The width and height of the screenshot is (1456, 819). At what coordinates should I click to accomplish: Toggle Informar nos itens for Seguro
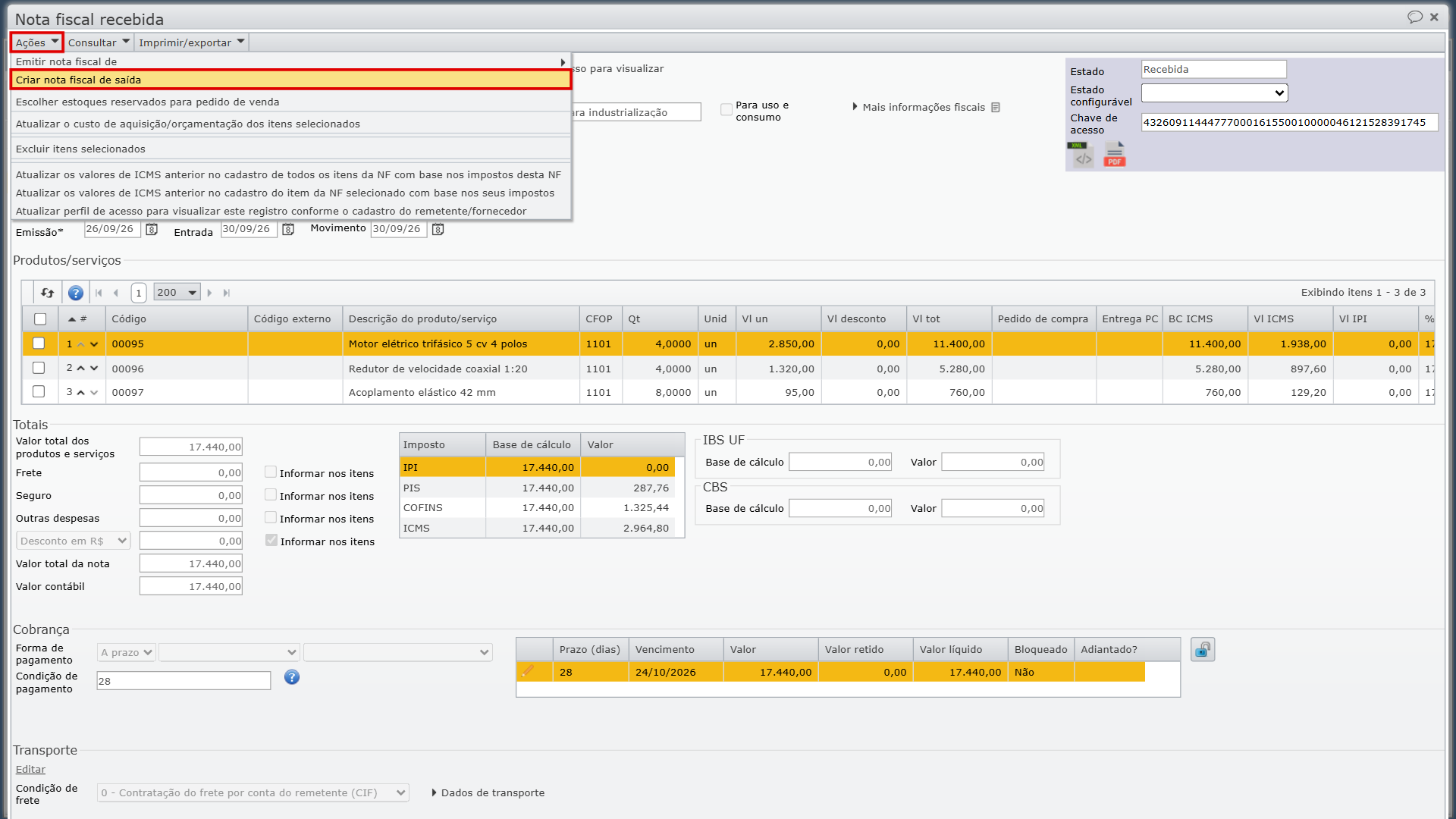pyautogui.click(x=271, y=494)
